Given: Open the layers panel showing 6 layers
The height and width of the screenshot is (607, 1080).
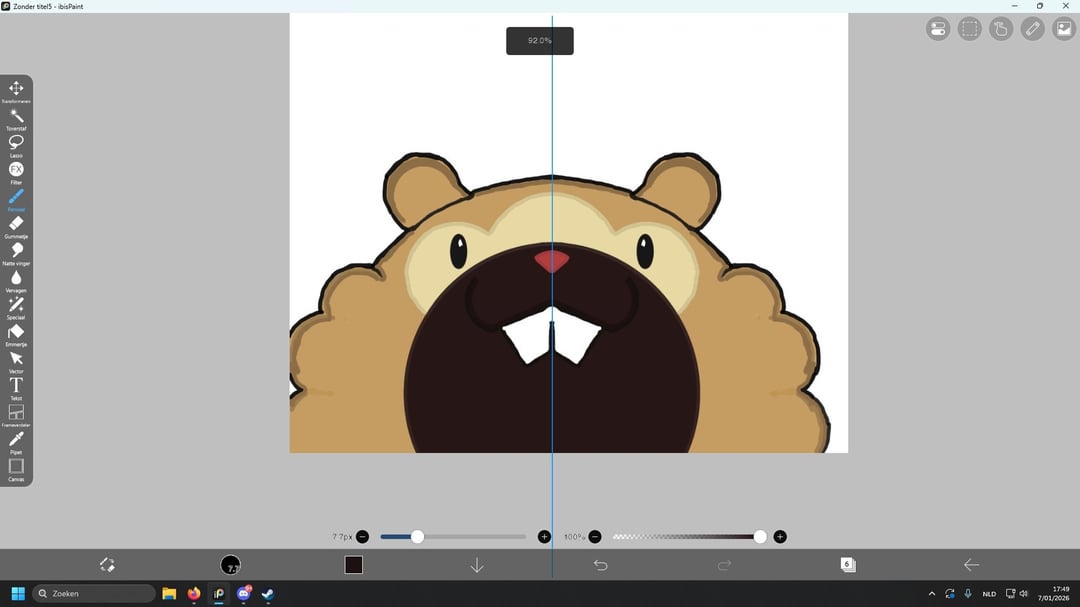Looking at the screenshot, I should coord(847,565).
